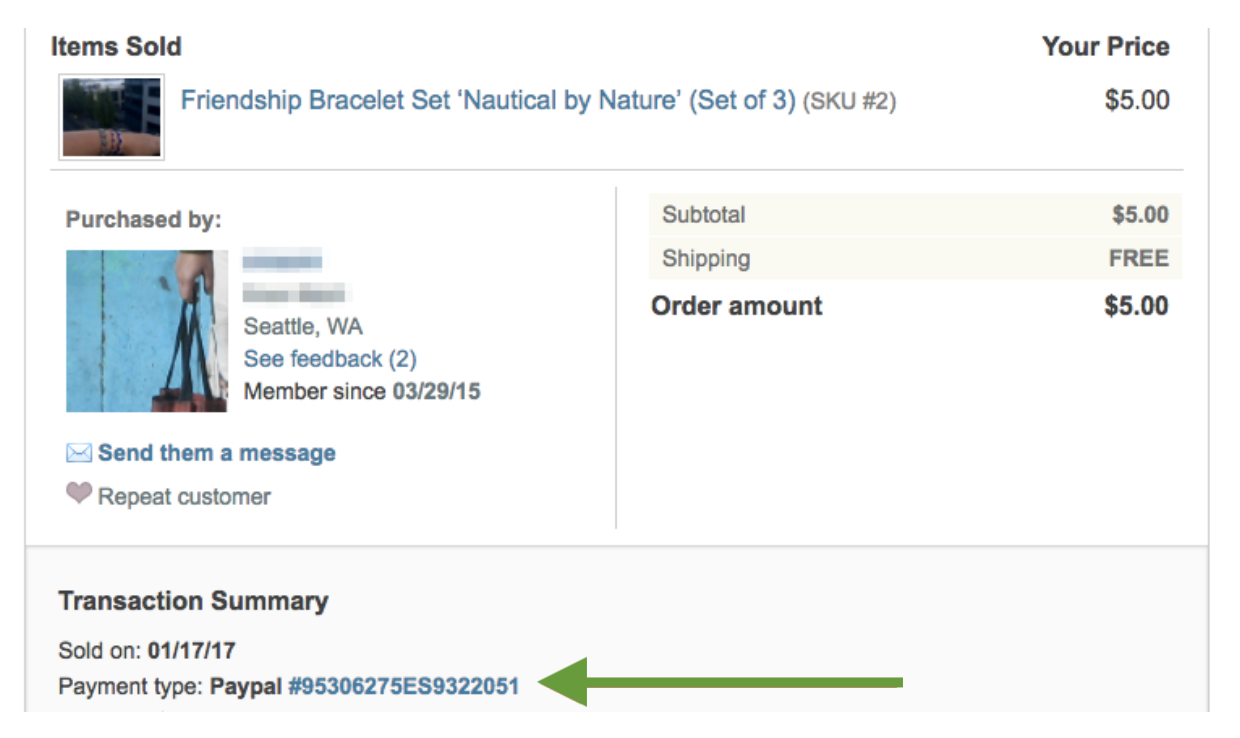The width and height of the screenshot is (1240, 738).
Task: Click the Order amount $5.00 total
Action: tap(1136, 306)
